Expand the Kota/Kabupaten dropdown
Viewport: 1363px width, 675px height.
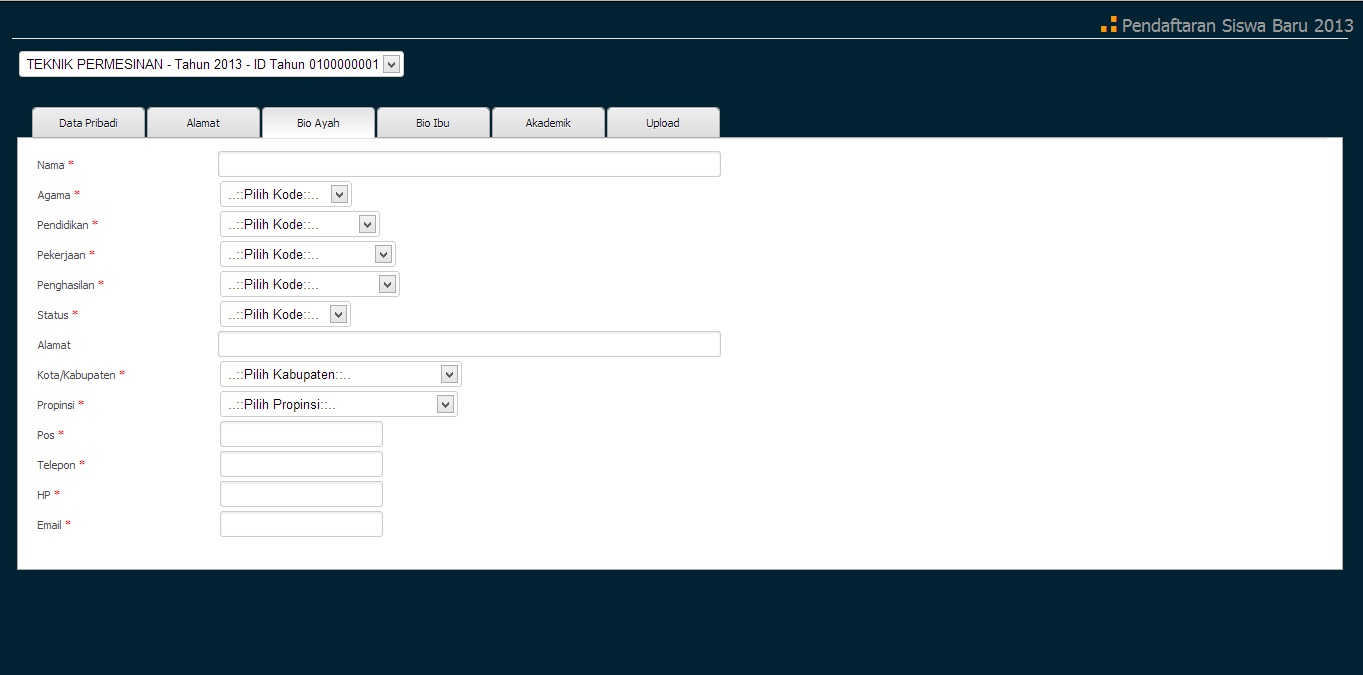point(341,374)
